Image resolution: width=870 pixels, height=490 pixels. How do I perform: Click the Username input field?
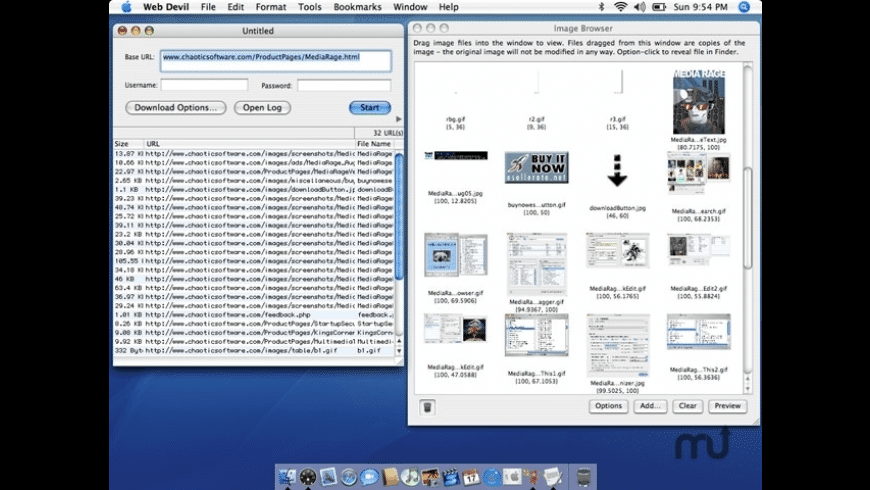pos(204,86)
